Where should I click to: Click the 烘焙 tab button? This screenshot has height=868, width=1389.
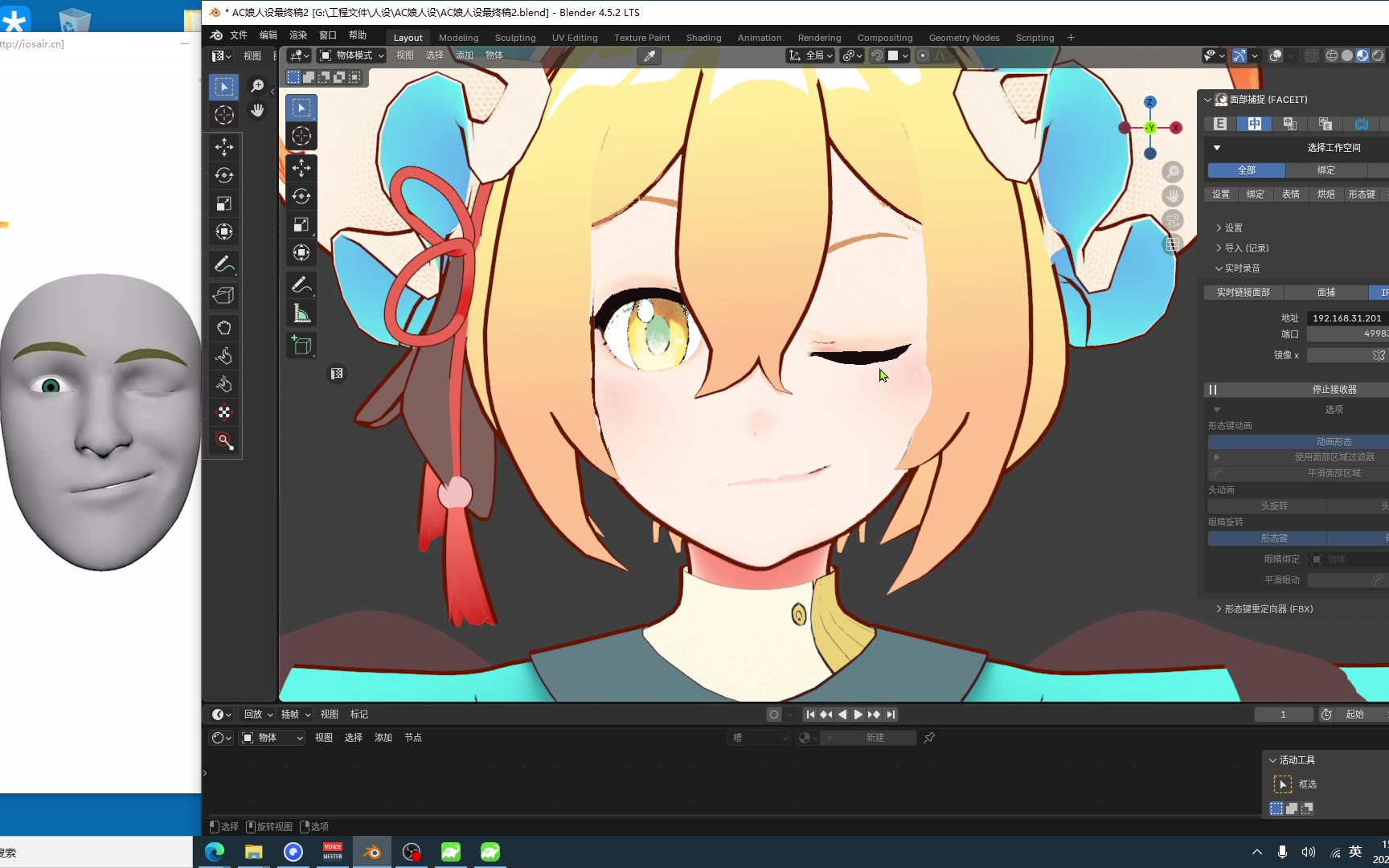[1326, 194]
